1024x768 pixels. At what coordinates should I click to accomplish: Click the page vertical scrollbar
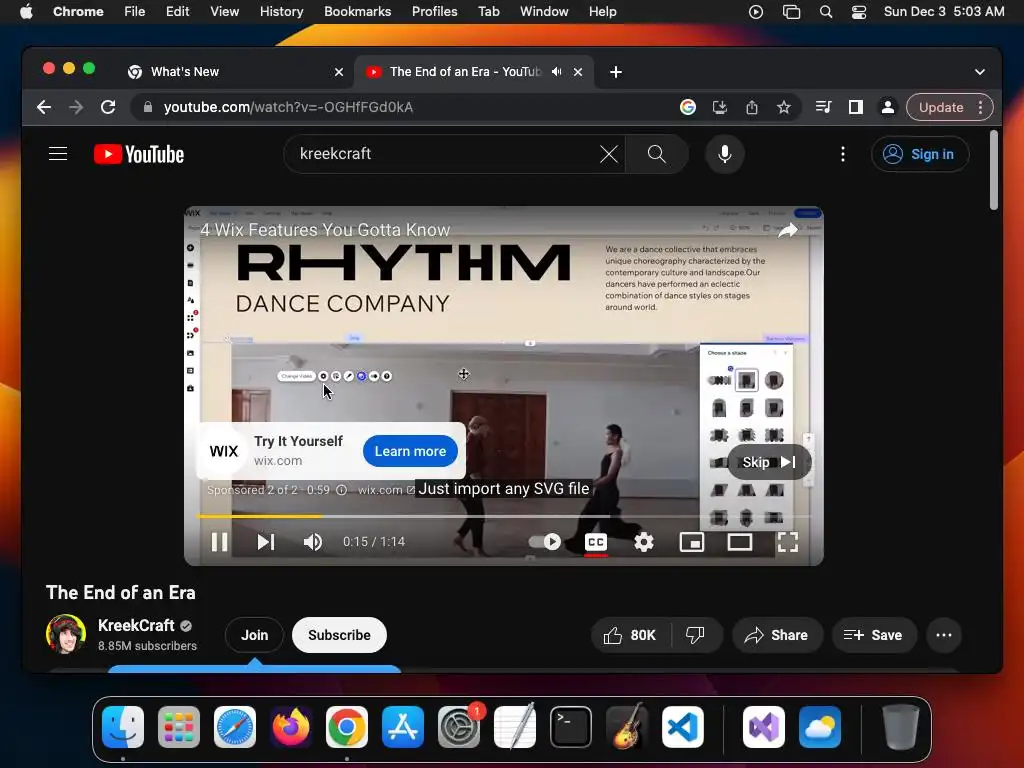point(993,170)
